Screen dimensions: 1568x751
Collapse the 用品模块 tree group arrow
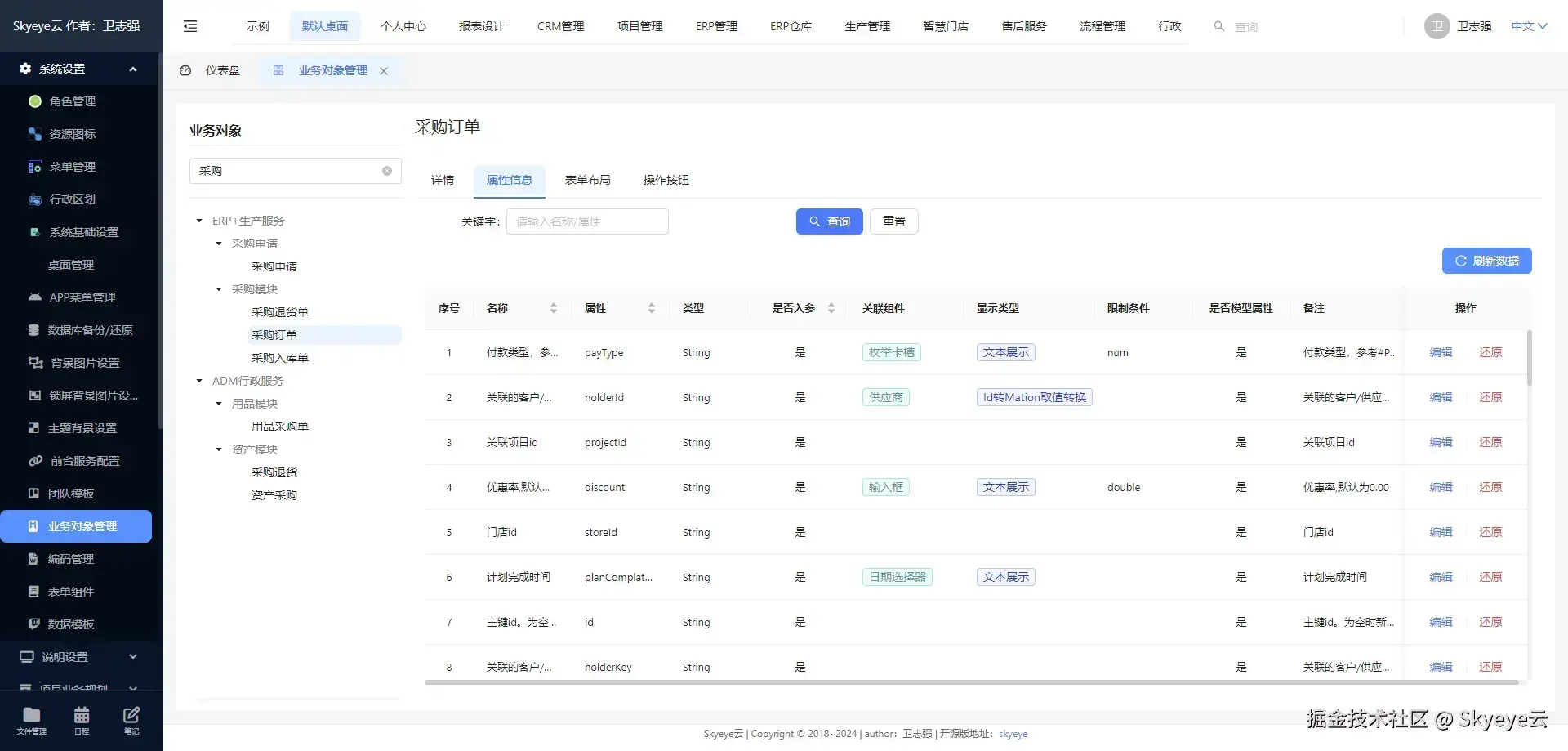point(219,404)
